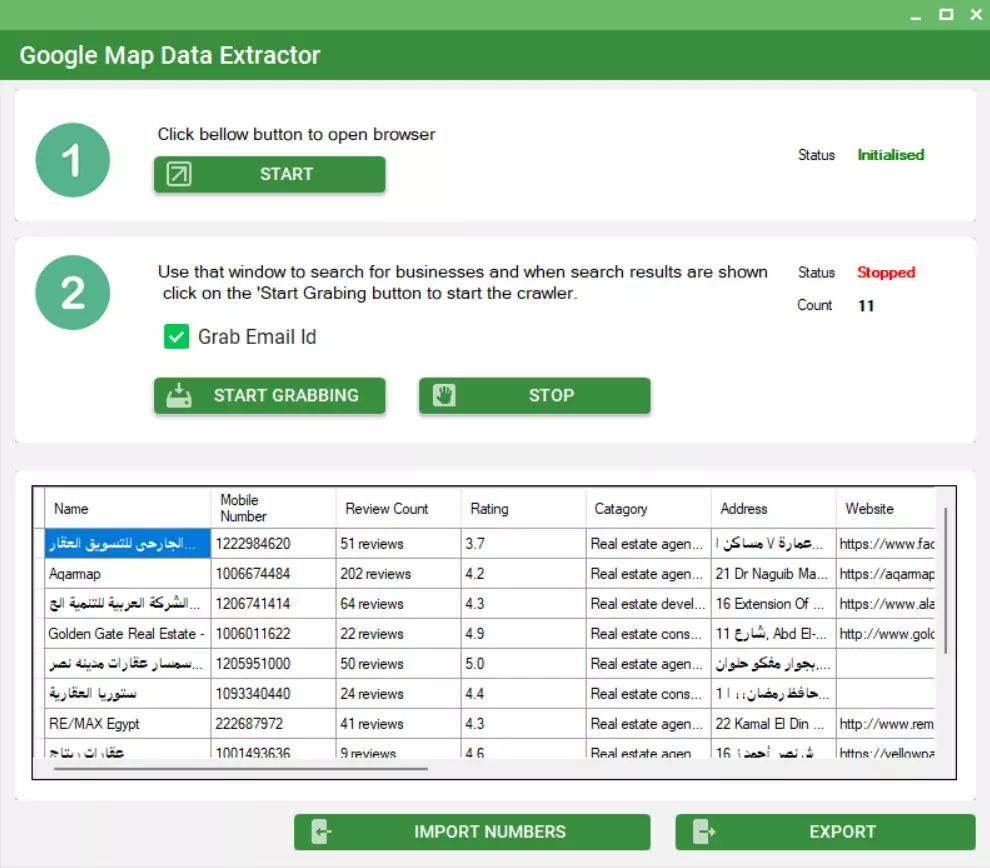Screen dimensions: 990x868
Task: Disable the Grab Email Id checkbox
Action: coord(176,337)
